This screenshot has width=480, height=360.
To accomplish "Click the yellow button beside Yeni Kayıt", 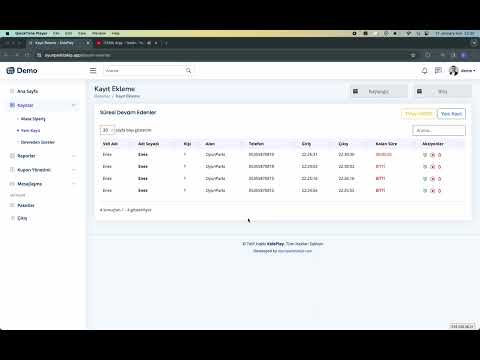I will [x=419, y=114].
